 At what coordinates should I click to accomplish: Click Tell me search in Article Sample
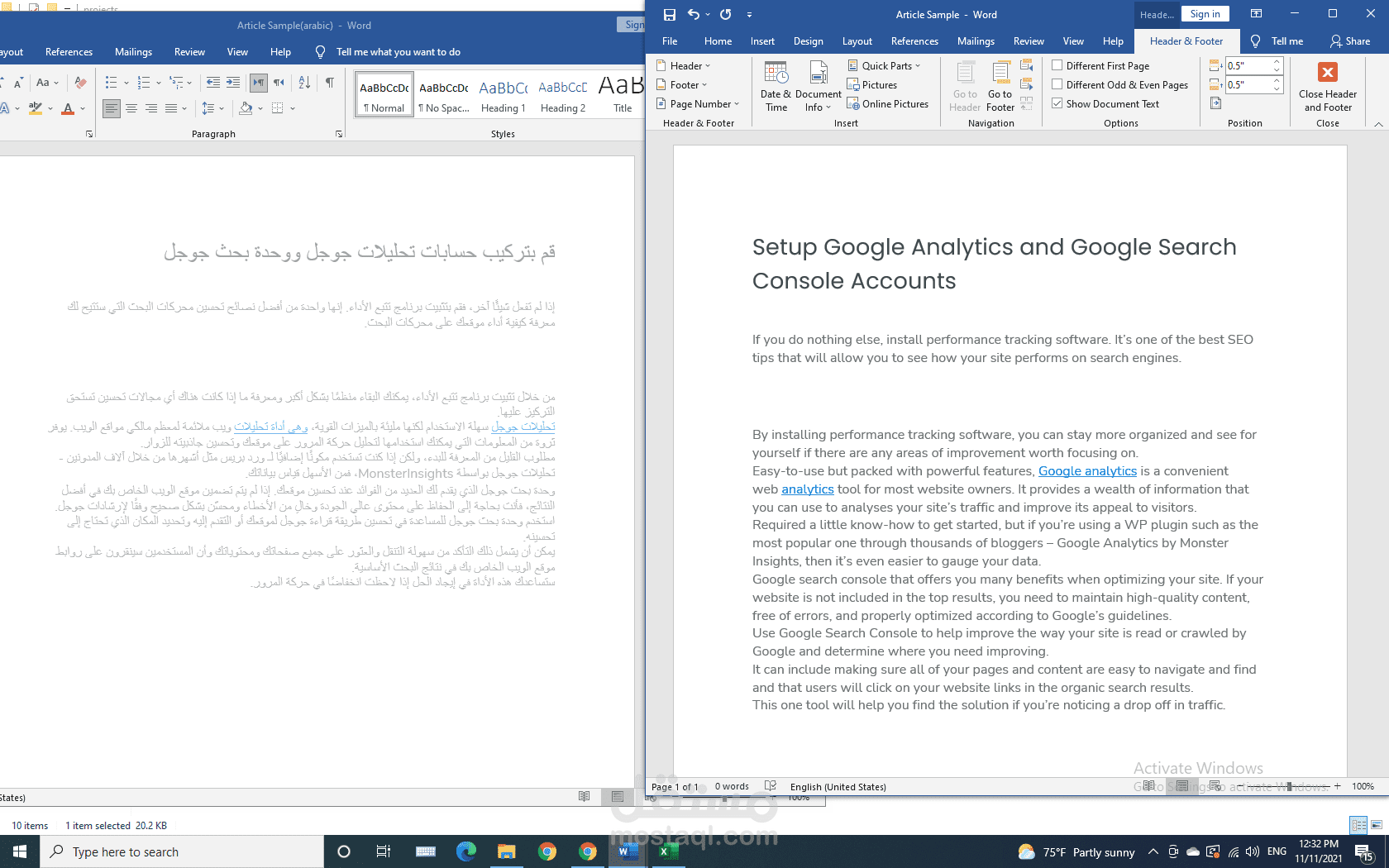click(1277, 41)
